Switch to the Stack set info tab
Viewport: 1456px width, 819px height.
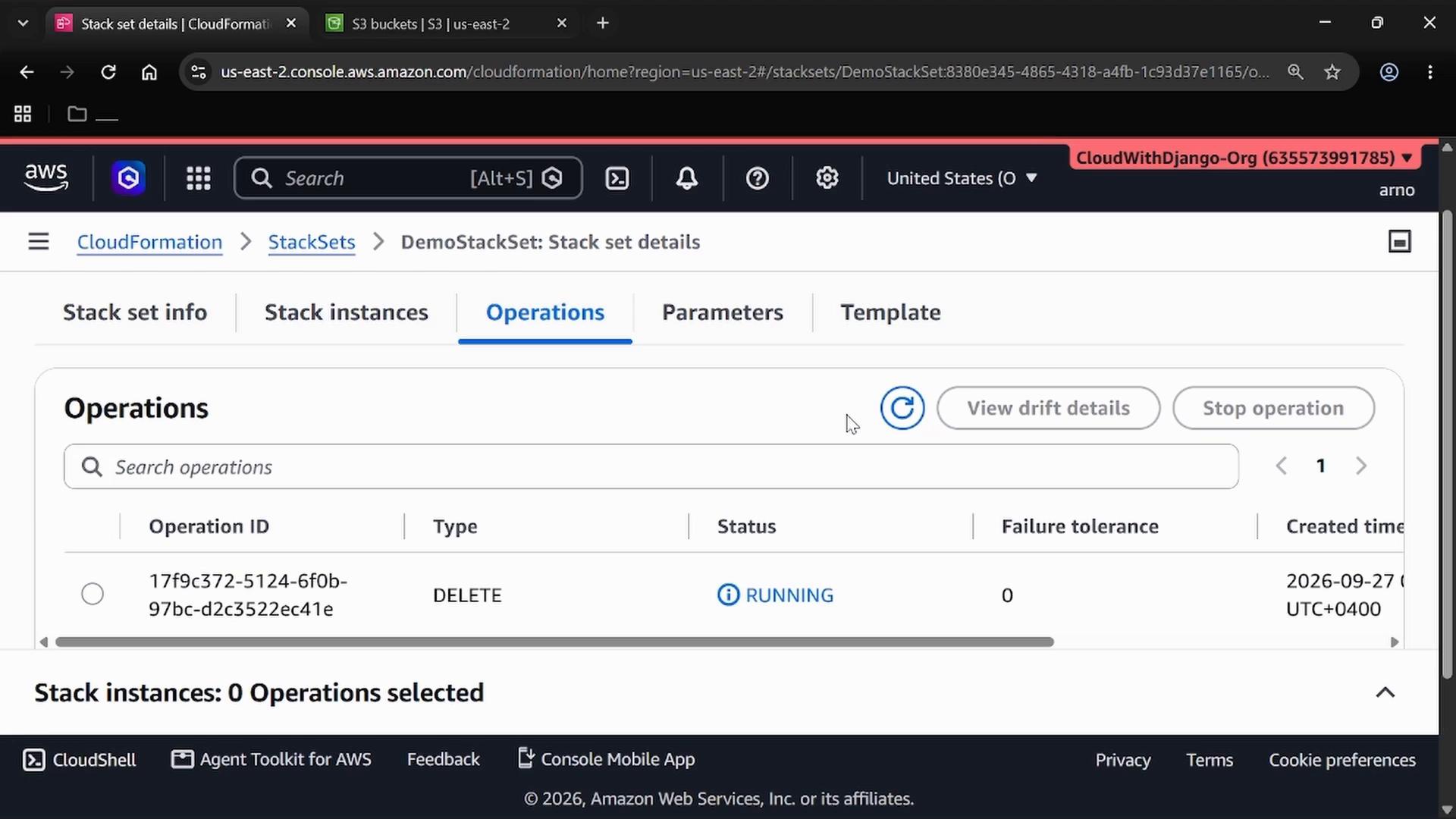[x=135, y=312]
